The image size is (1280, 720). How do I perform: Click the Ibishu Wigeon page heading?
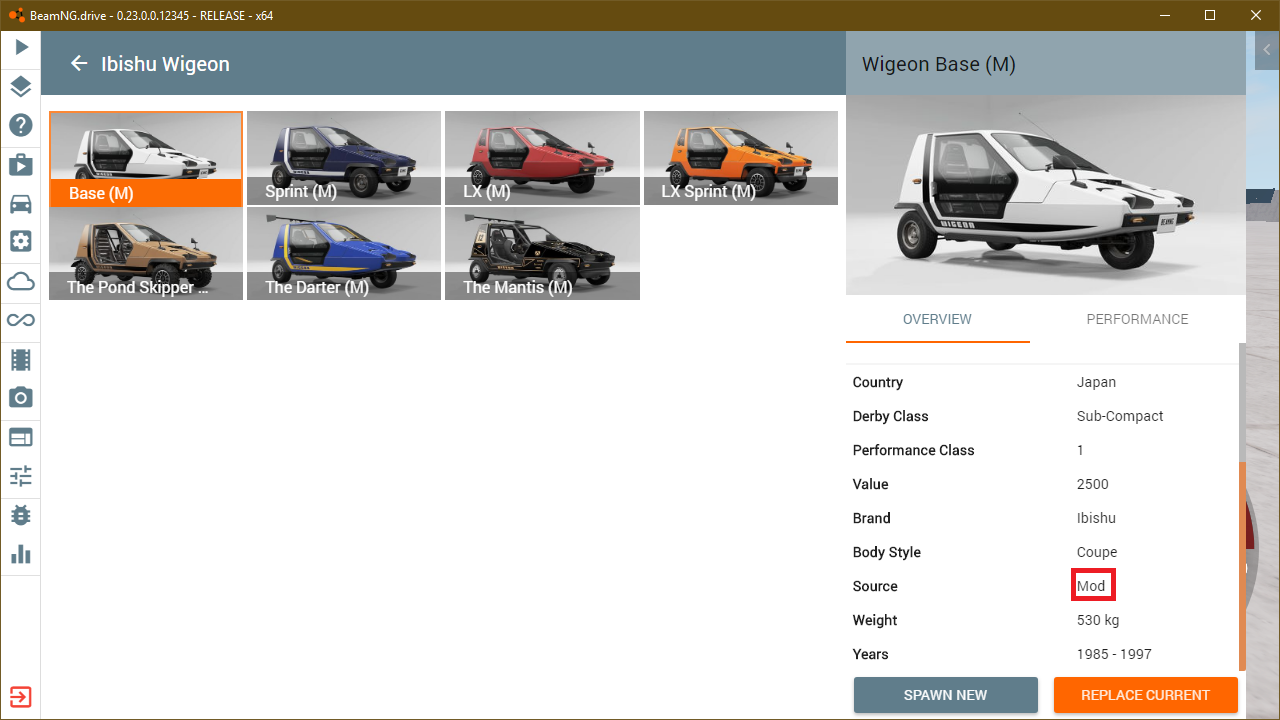click(165, 64)
